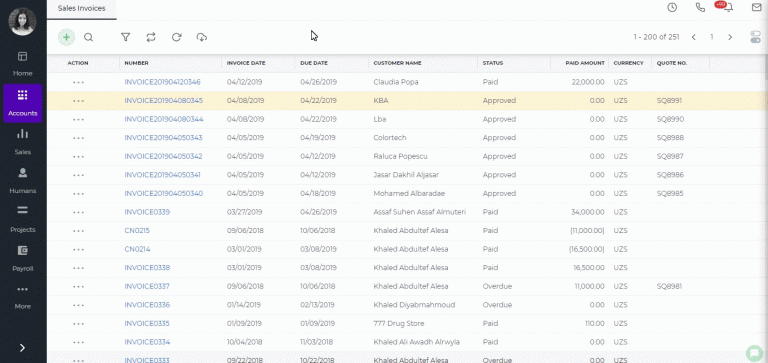
Task: Toggle the view switch at top right
Action: click(755, 37)
